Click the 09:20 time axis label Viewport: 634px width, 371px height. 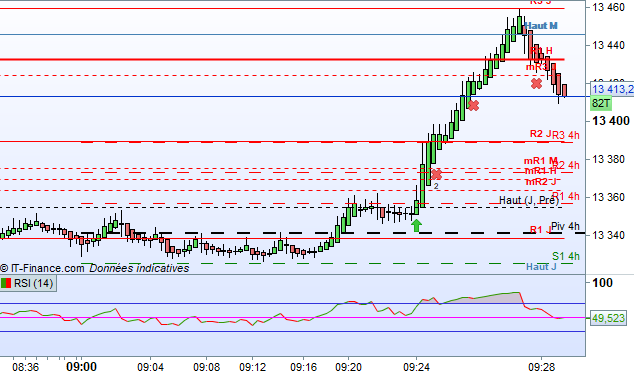[x=349, y=367]
